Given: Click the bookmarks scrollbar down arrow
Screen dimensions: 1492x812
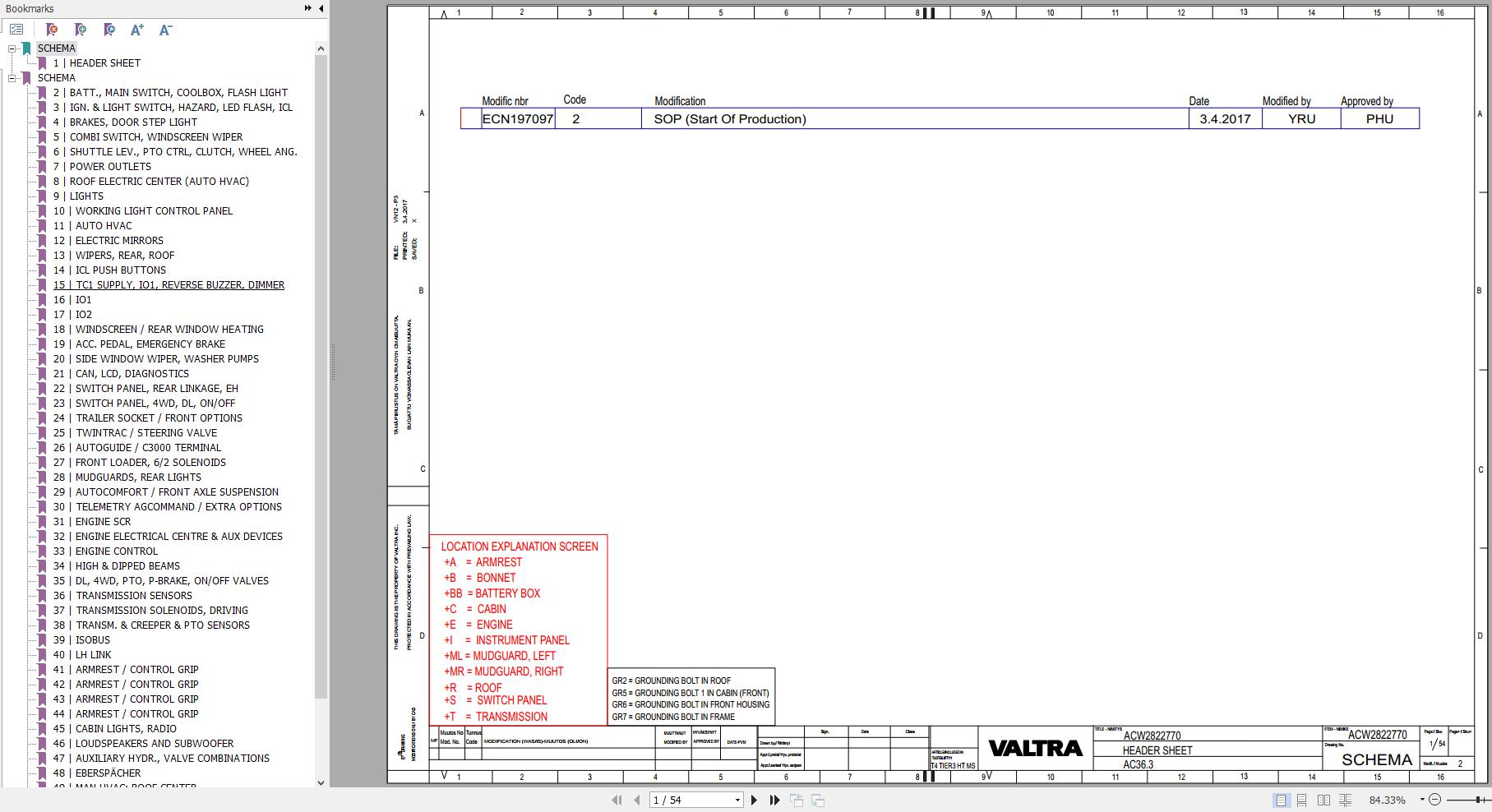Looking at the screenshot, I should click(321, 782).
